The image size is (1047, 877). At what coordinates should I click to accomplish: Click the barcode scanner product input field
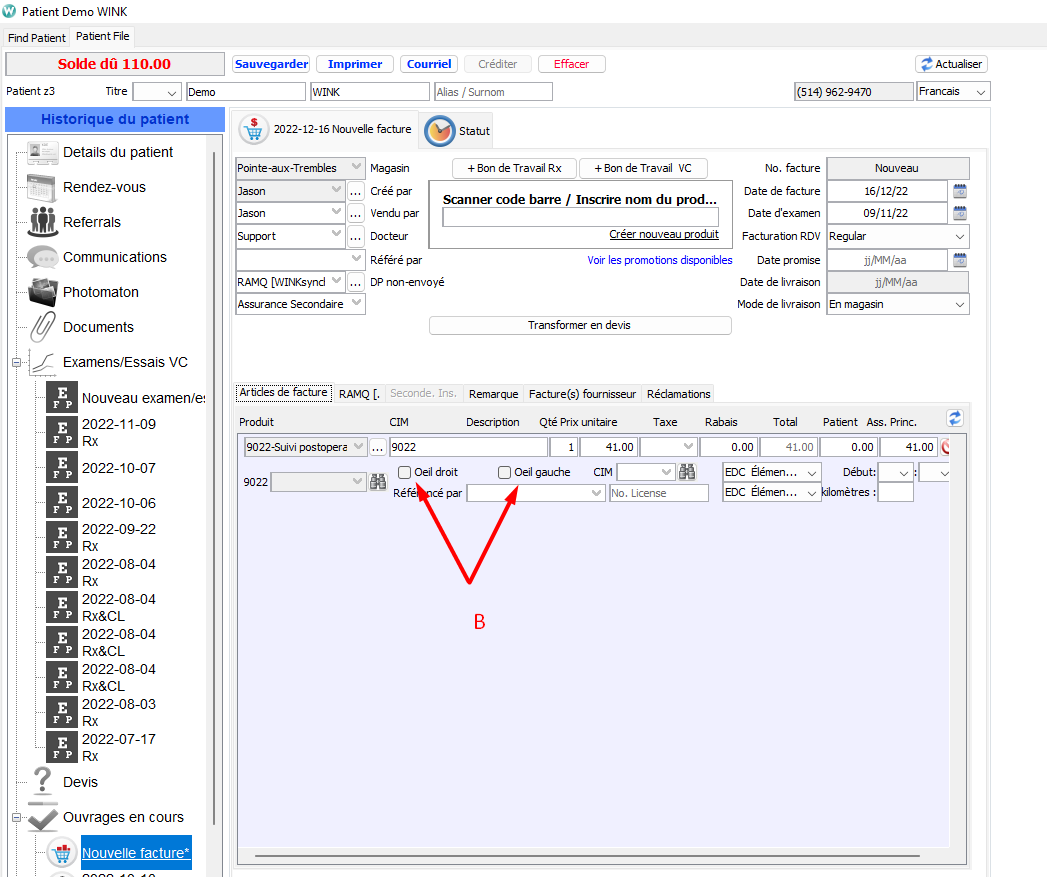[x=580, y=217]
